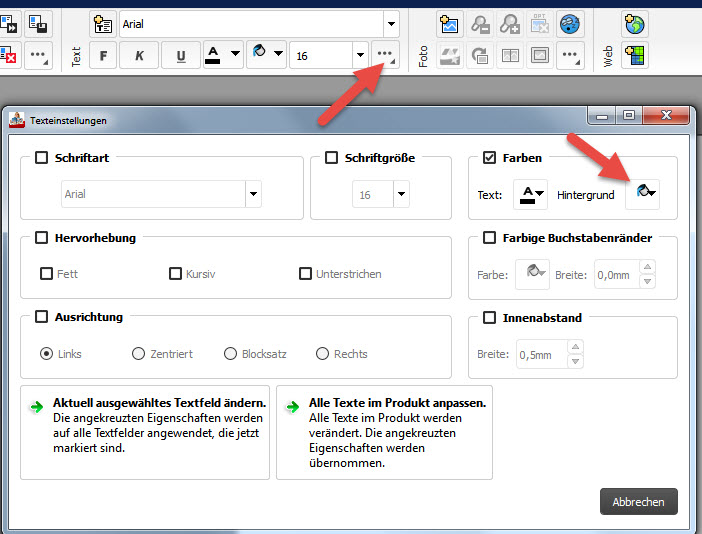Enable the Schriftart checkbox
Screen dimensions: 702x534
coord(41,157)
